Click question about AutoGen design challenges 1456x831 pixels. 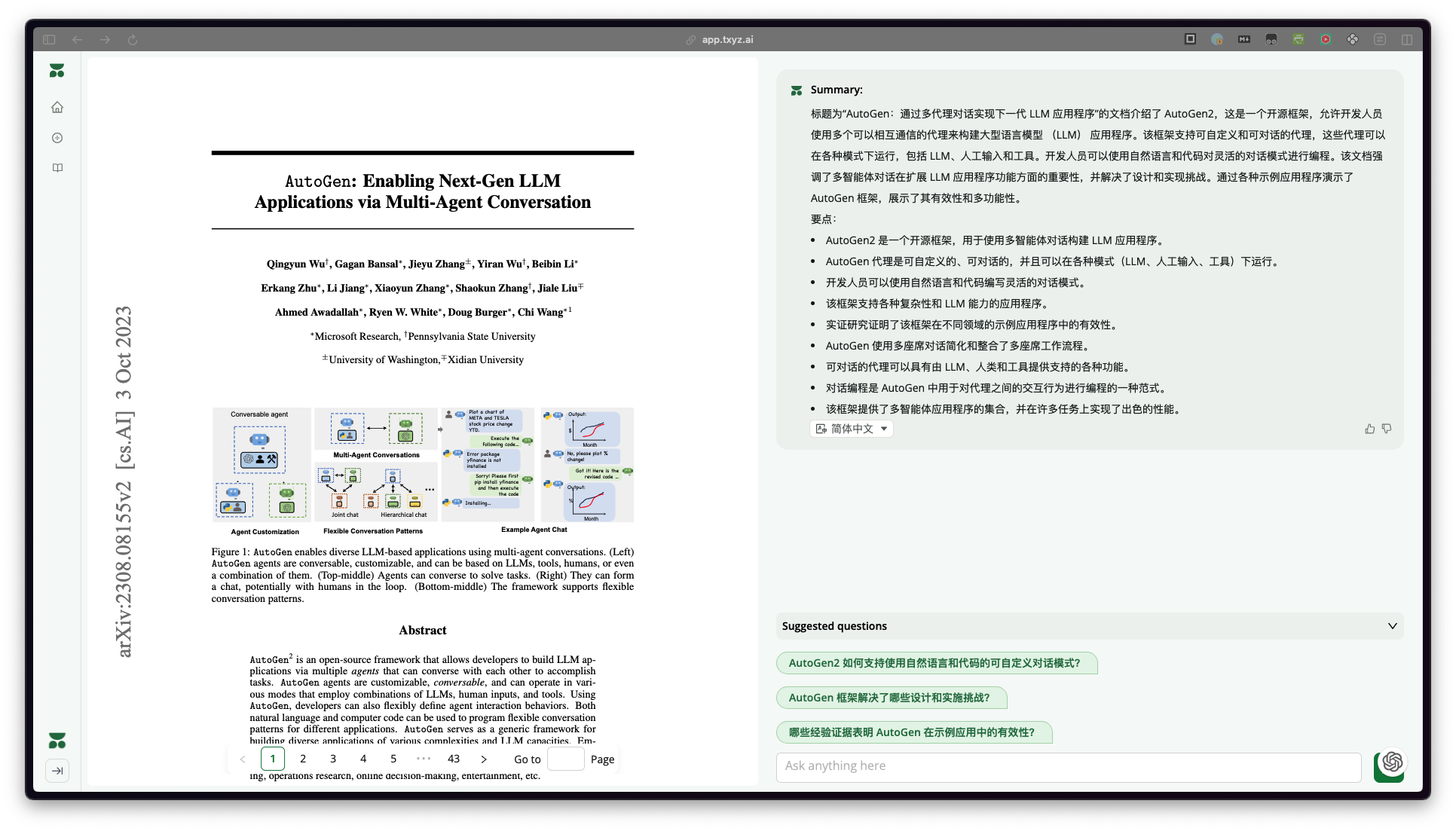pyautogui.click(x=890, y=698)
